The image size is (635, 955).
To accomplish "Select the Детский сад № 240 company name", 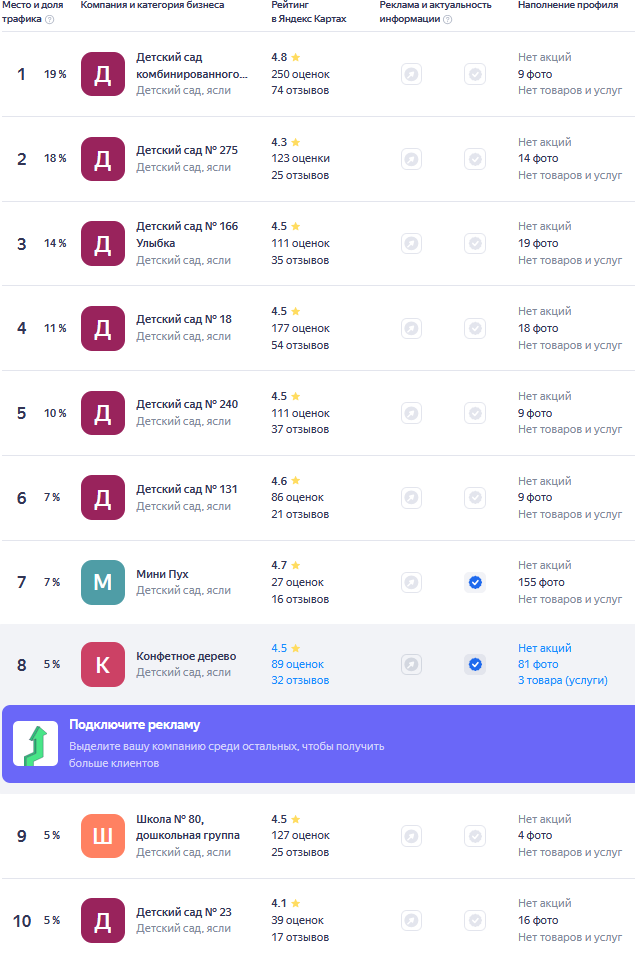I will (x=187, y=404).
